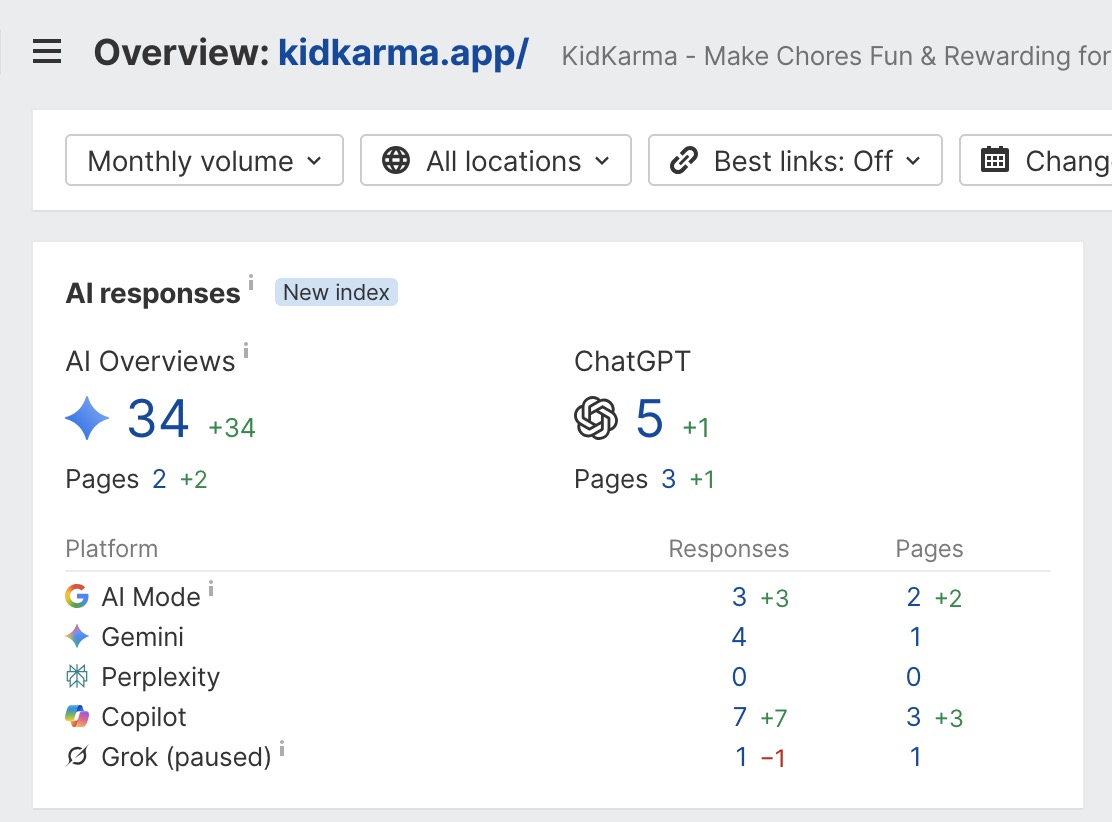This screenshot has width=1112, height=822.
Task: Click the Gemini platform label
Action: [x=143, y=637]
